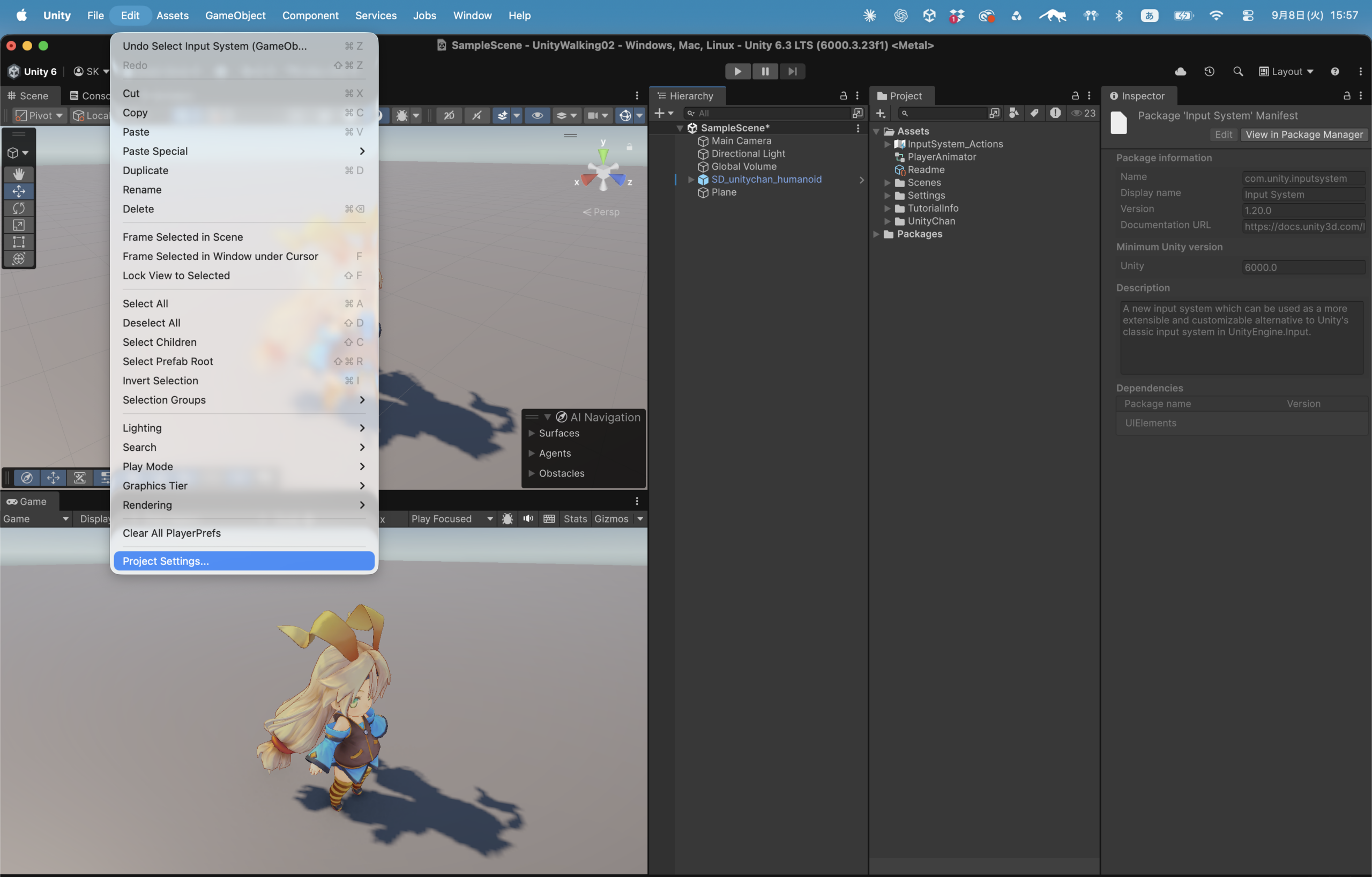Click the Hierarchy add plus button
Screen dimensions: 1372x877
[663, 113]
